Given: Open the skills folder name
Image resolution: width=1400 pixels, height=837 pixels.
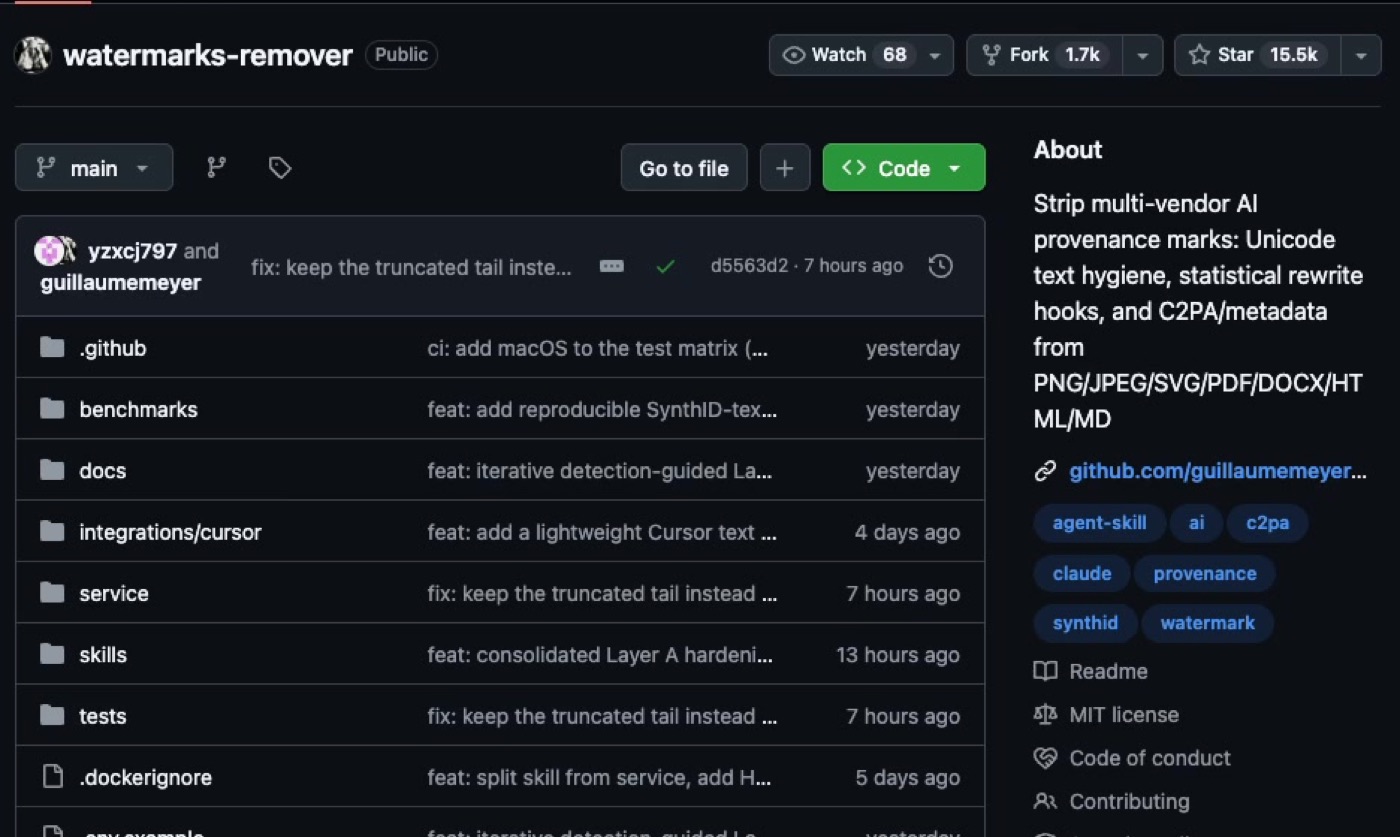Looking at the screenshot, I should [103, 654].
